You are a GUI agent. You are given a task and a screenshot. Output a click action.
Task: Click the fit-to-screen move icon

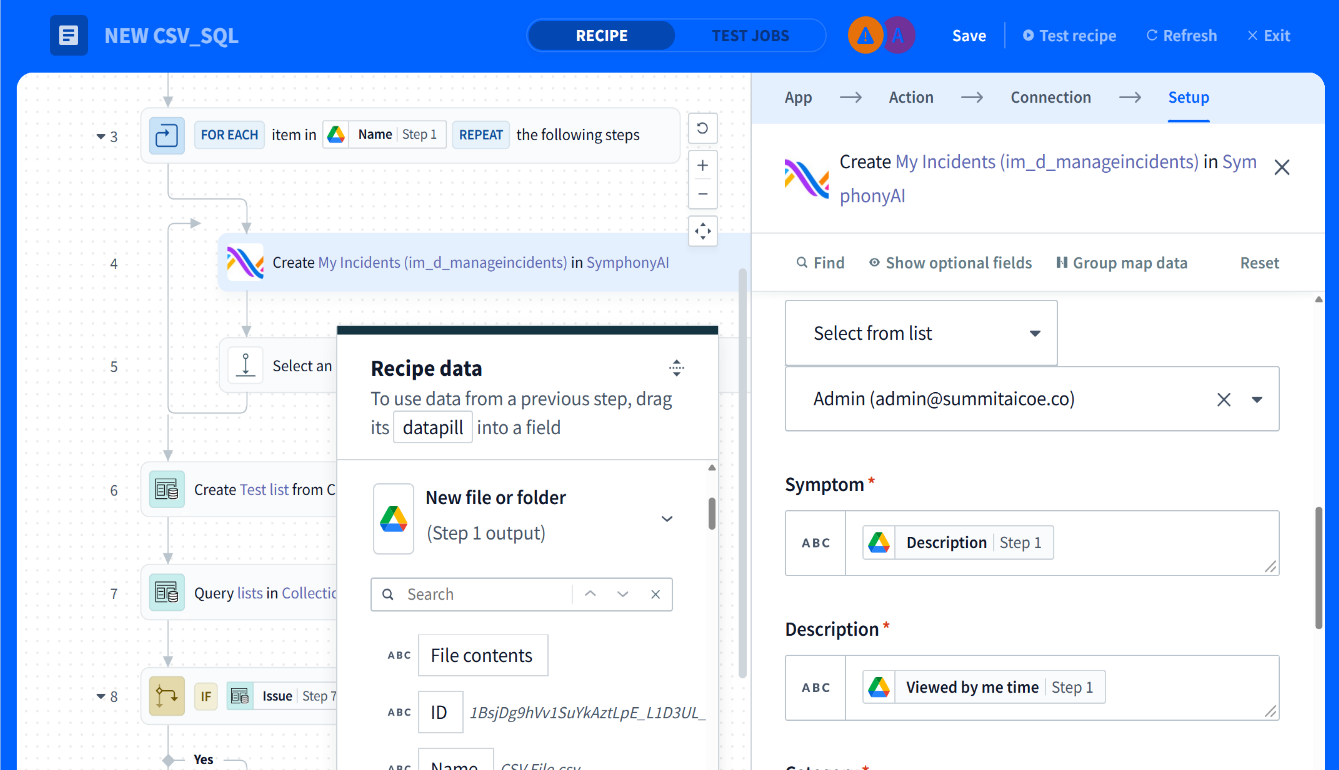point(703,231)
